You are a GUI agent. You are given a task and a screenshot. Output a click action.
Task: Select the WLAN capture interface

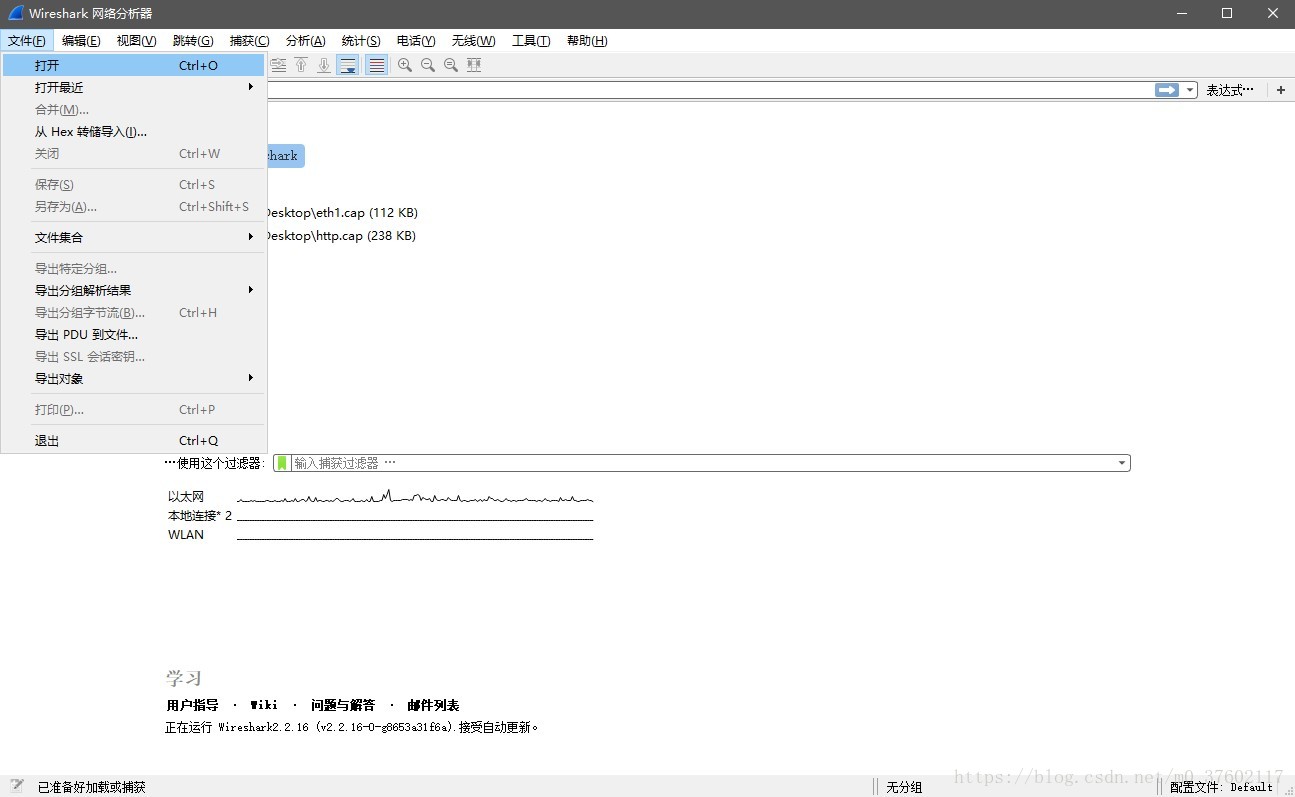(186, 534)
